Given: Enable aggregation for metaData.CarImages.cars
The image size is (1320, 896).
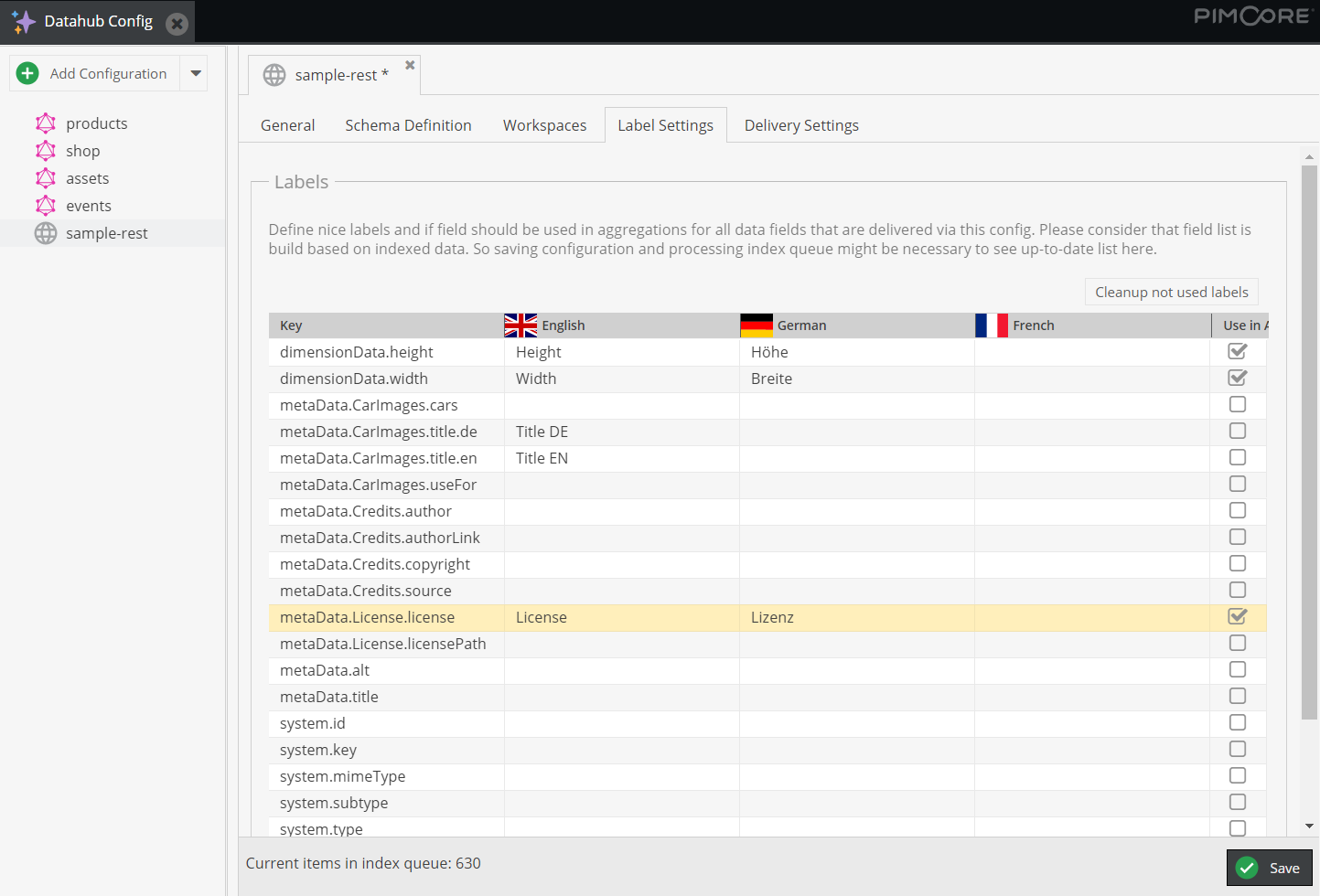Looking at the screenshot, I should [x=1238, y=404].
